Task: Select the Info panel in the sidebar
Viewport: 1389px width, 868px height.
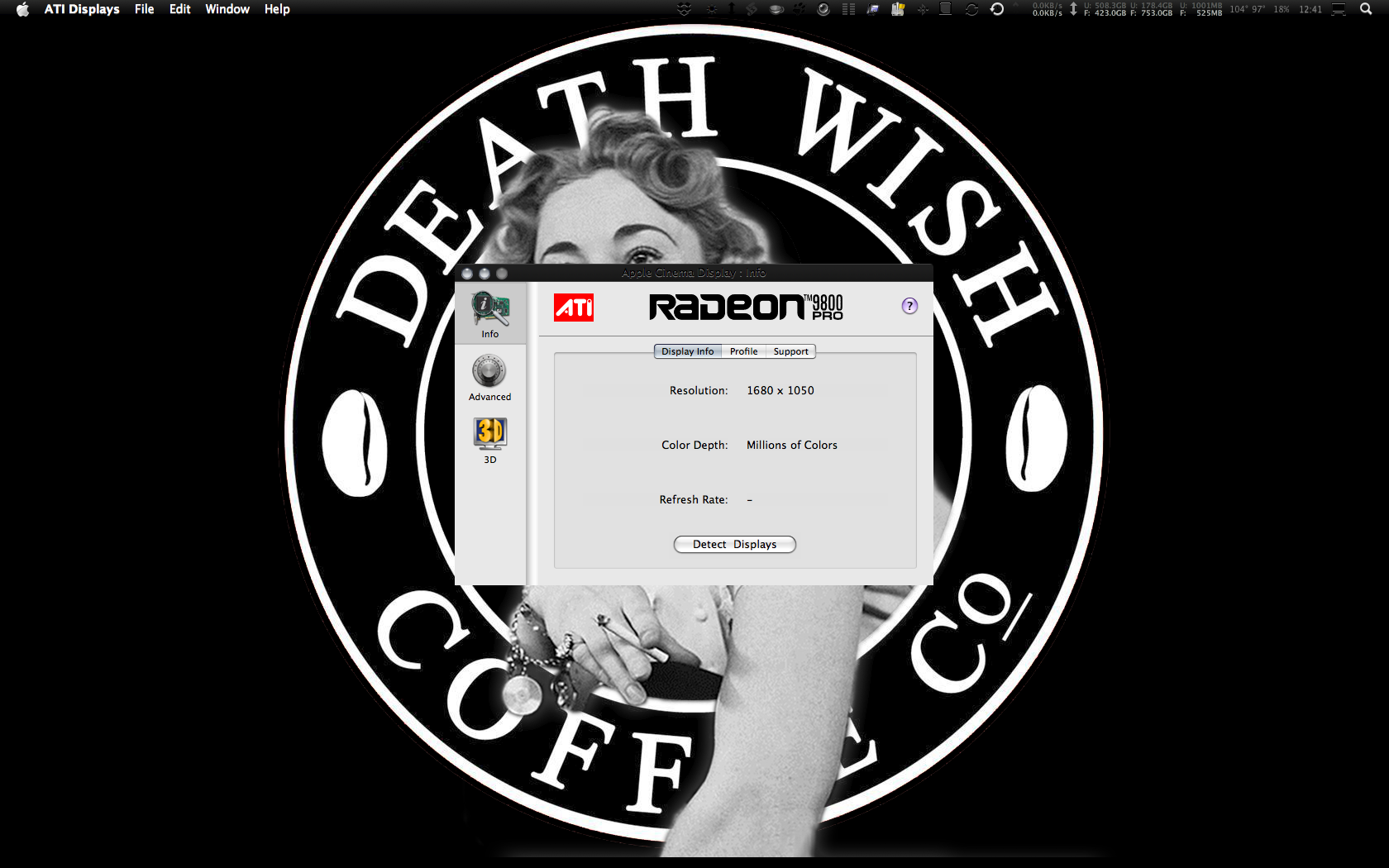Action: (x=489, y=314)
